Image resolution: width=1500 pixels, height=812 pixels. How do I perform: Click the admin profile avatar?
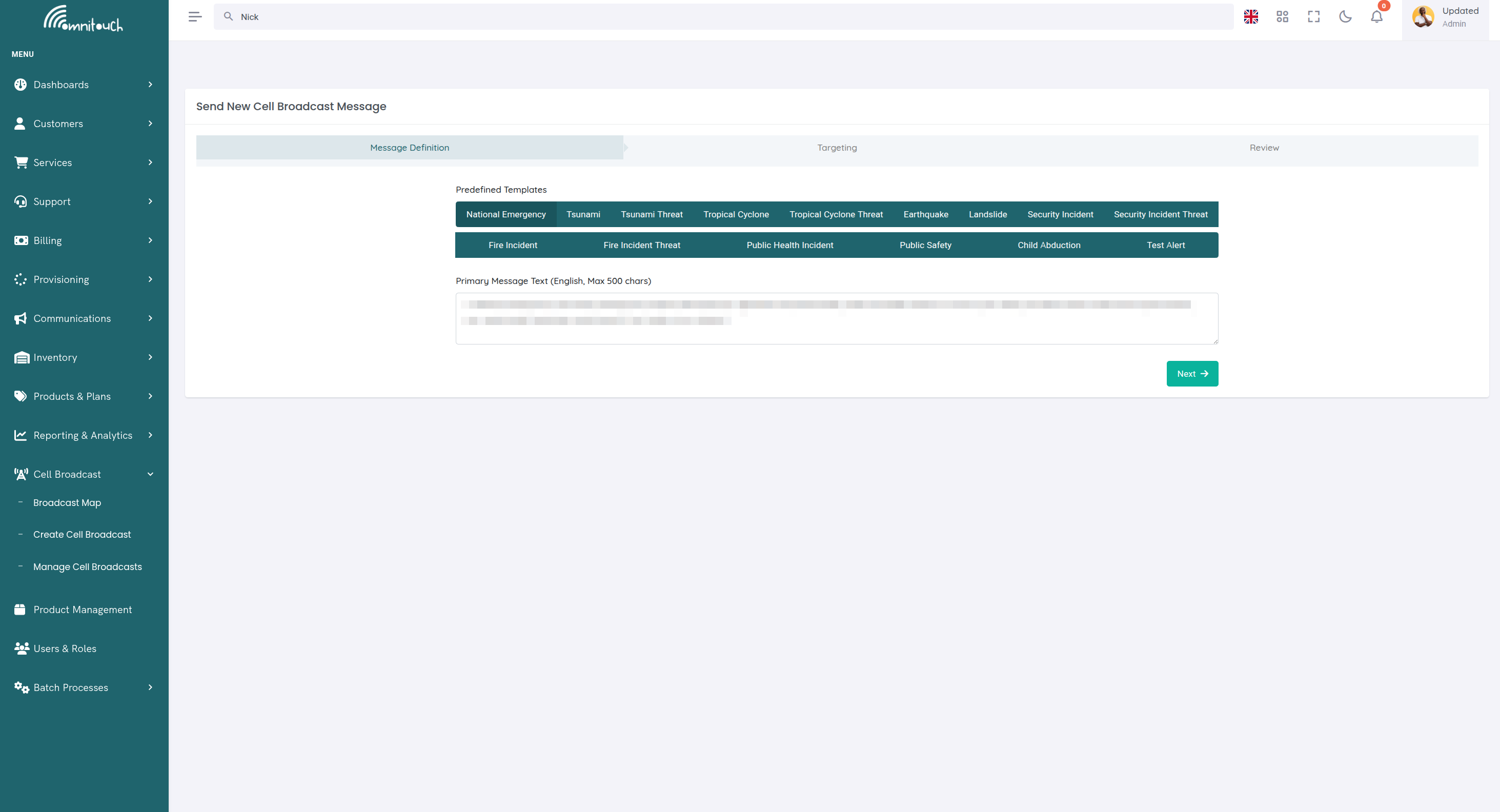tap(1423, 16)
